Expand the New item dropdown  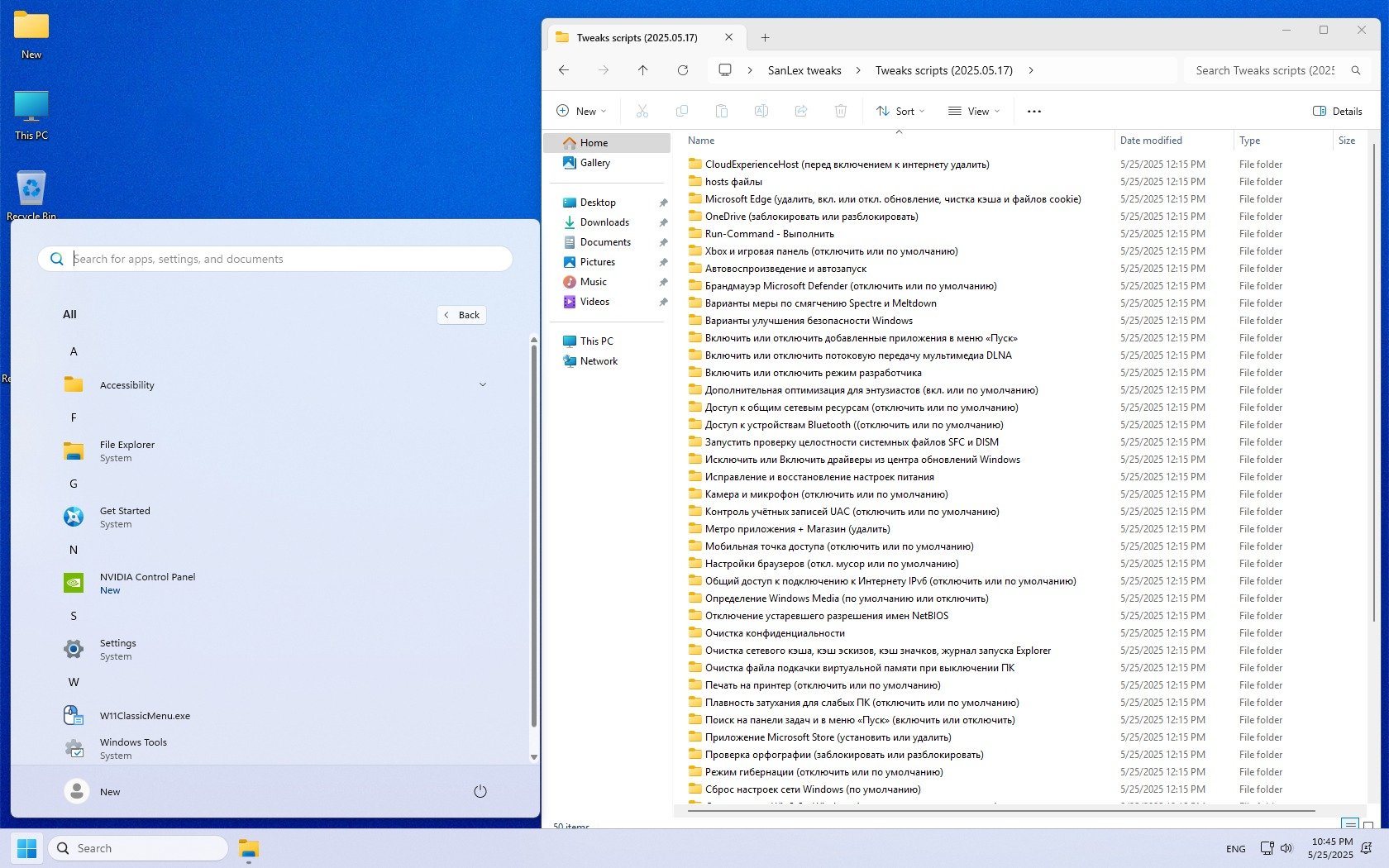(581, 111)
